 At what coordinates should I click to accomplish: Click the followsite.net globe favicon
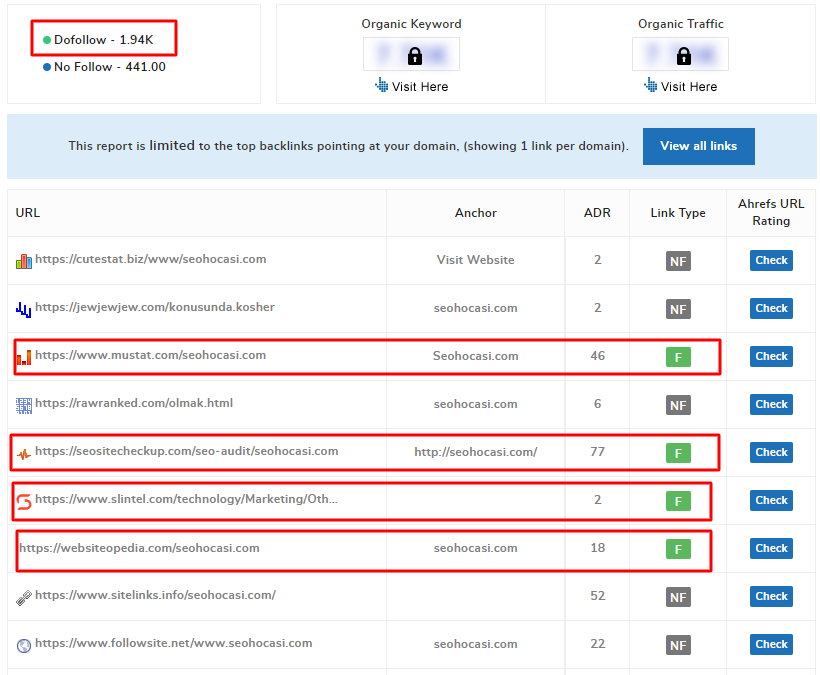24,646
